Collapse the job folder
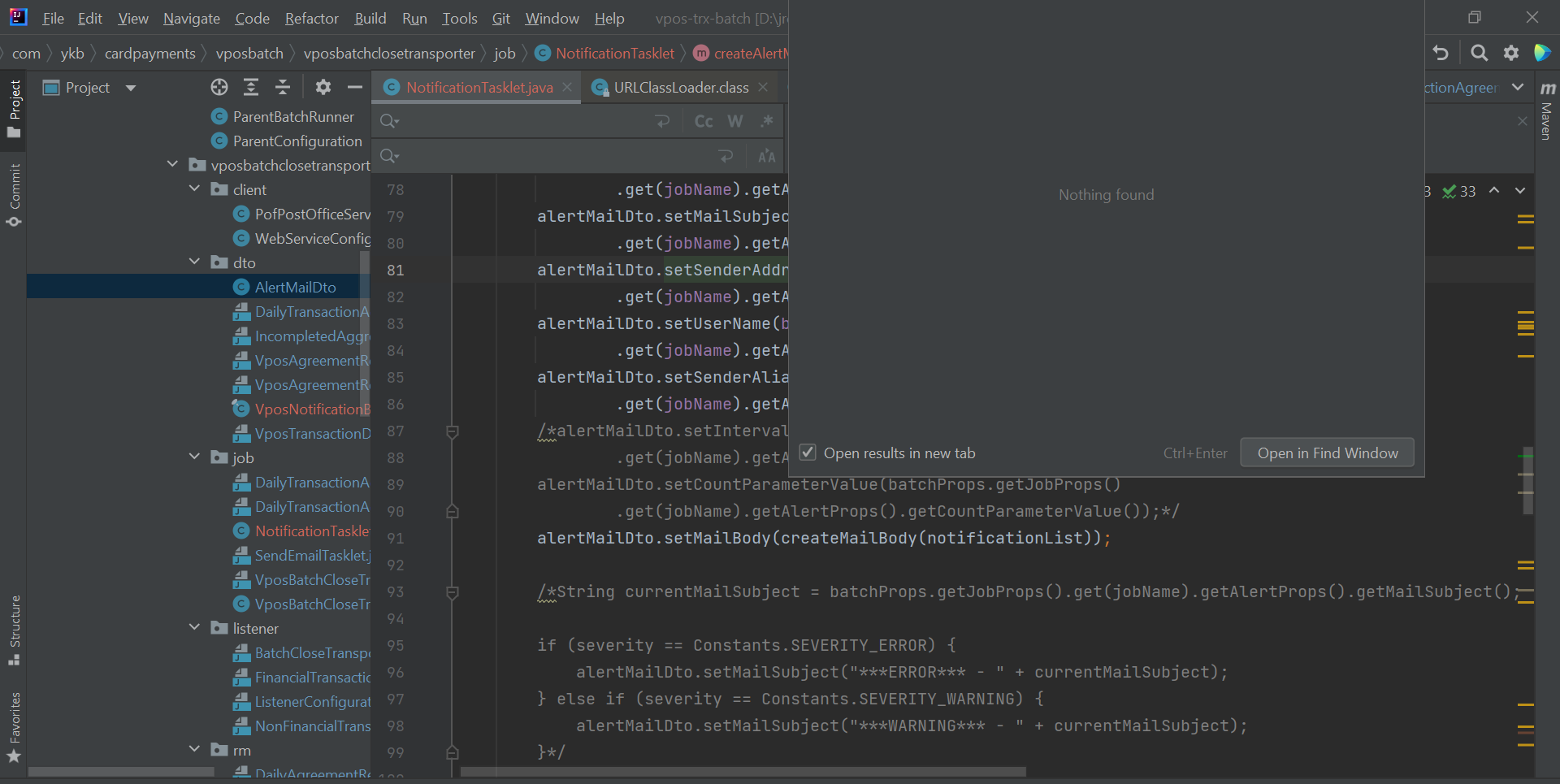Image resolution: width=1560 pixels, height=784 pixels. point(194,457)
